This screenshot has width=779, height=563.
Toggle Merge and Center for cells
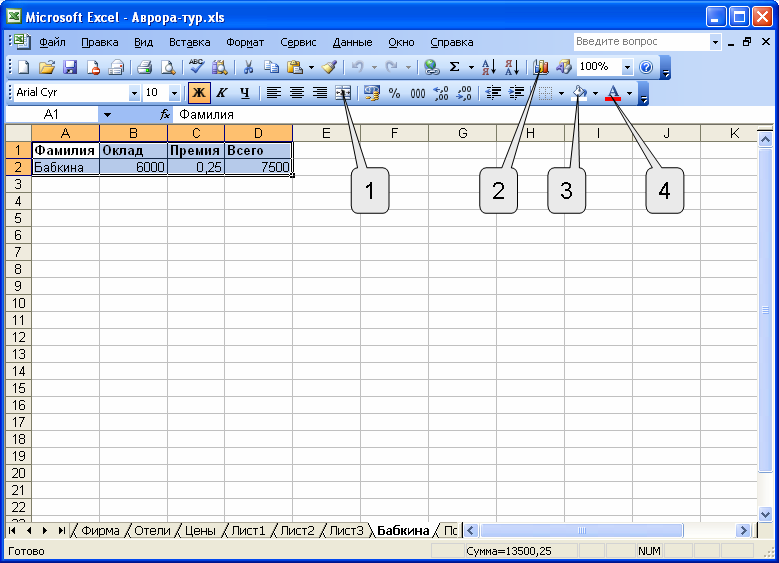click(x=343, y=92)
